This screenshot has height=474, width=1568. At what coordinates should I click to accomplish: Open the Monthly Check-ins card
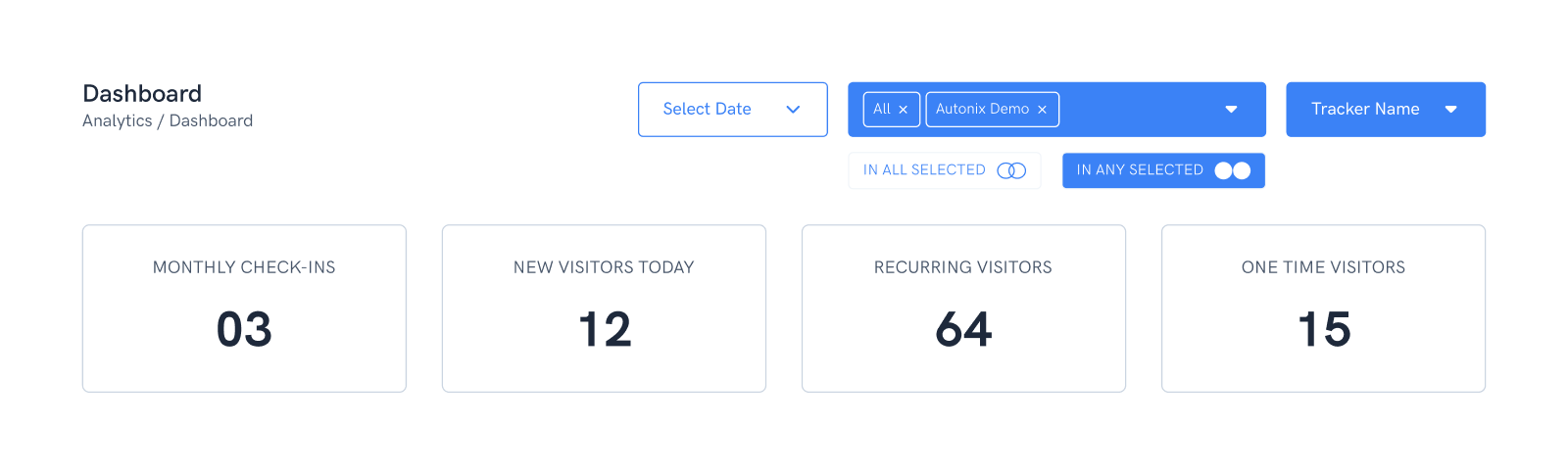click(244, 308)
